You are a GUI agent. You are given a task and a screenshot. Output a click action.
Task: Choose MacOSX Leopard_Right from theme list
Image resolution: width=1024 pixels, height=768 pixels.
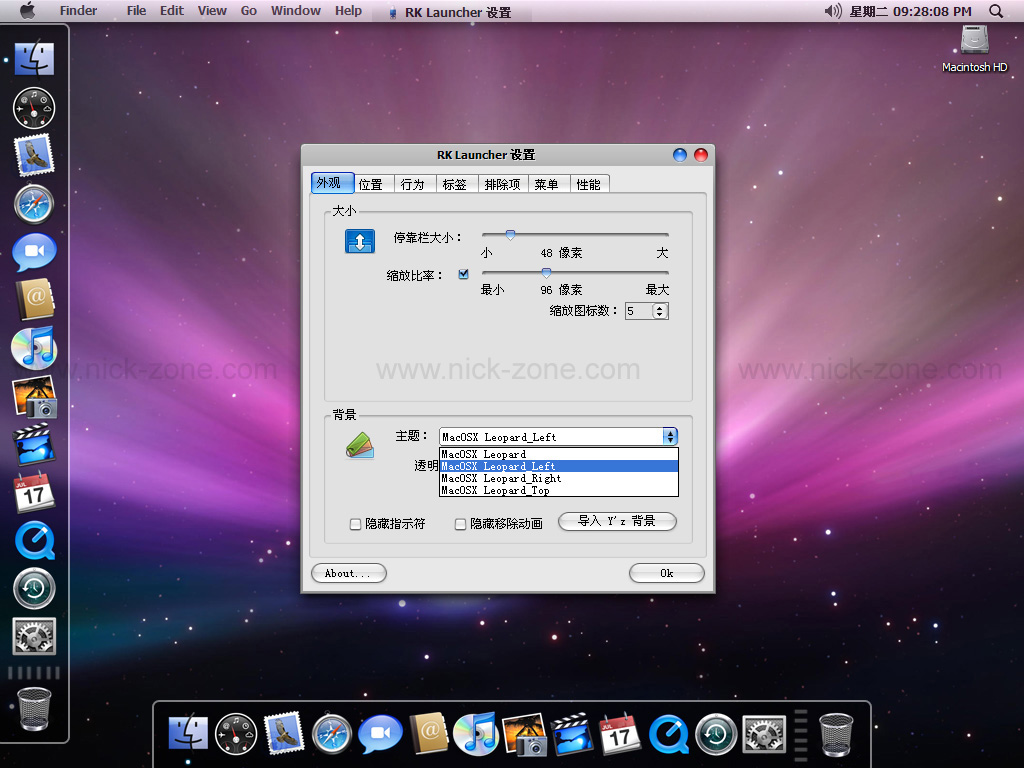(x=559, y=478)
